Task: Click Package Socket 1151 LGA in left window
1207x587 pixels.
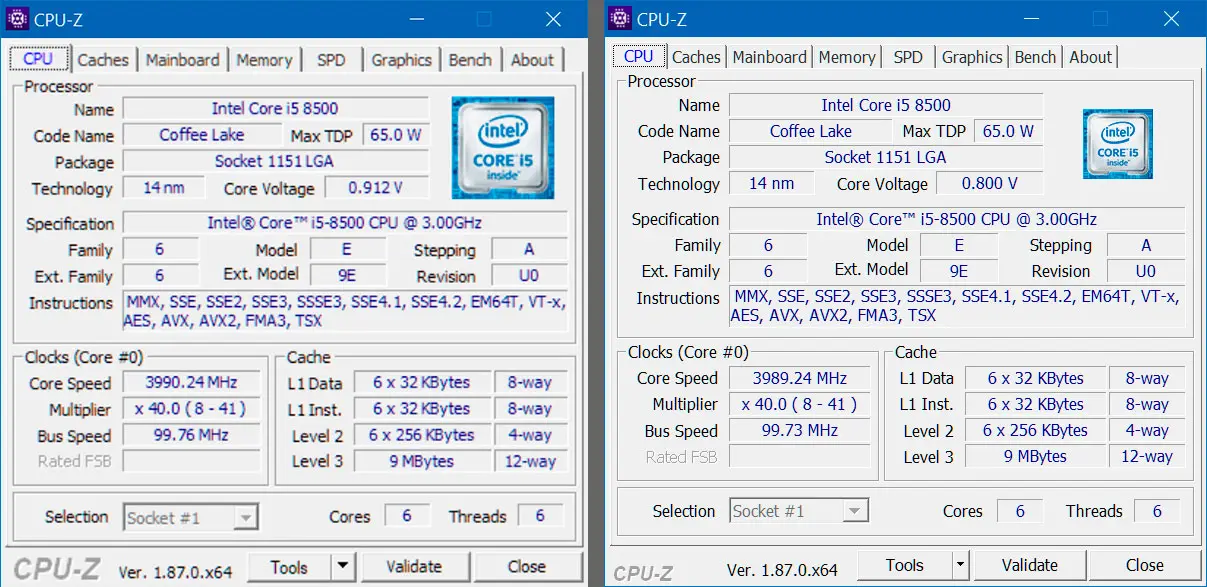Action: pyautogui.click(x=275, y=162)
